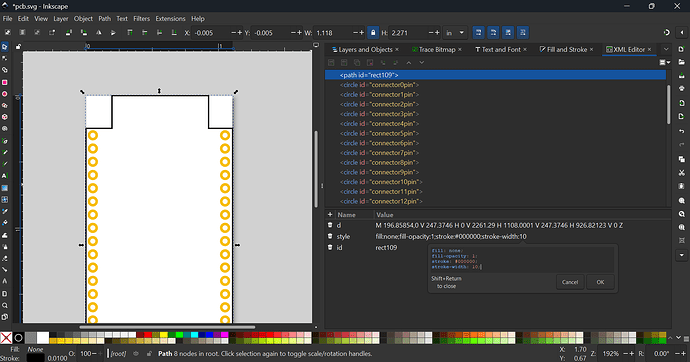This screenshot has width=690, height=362.
Task: Open XML editor layout options dropdown
Action: tap(664, 62)
